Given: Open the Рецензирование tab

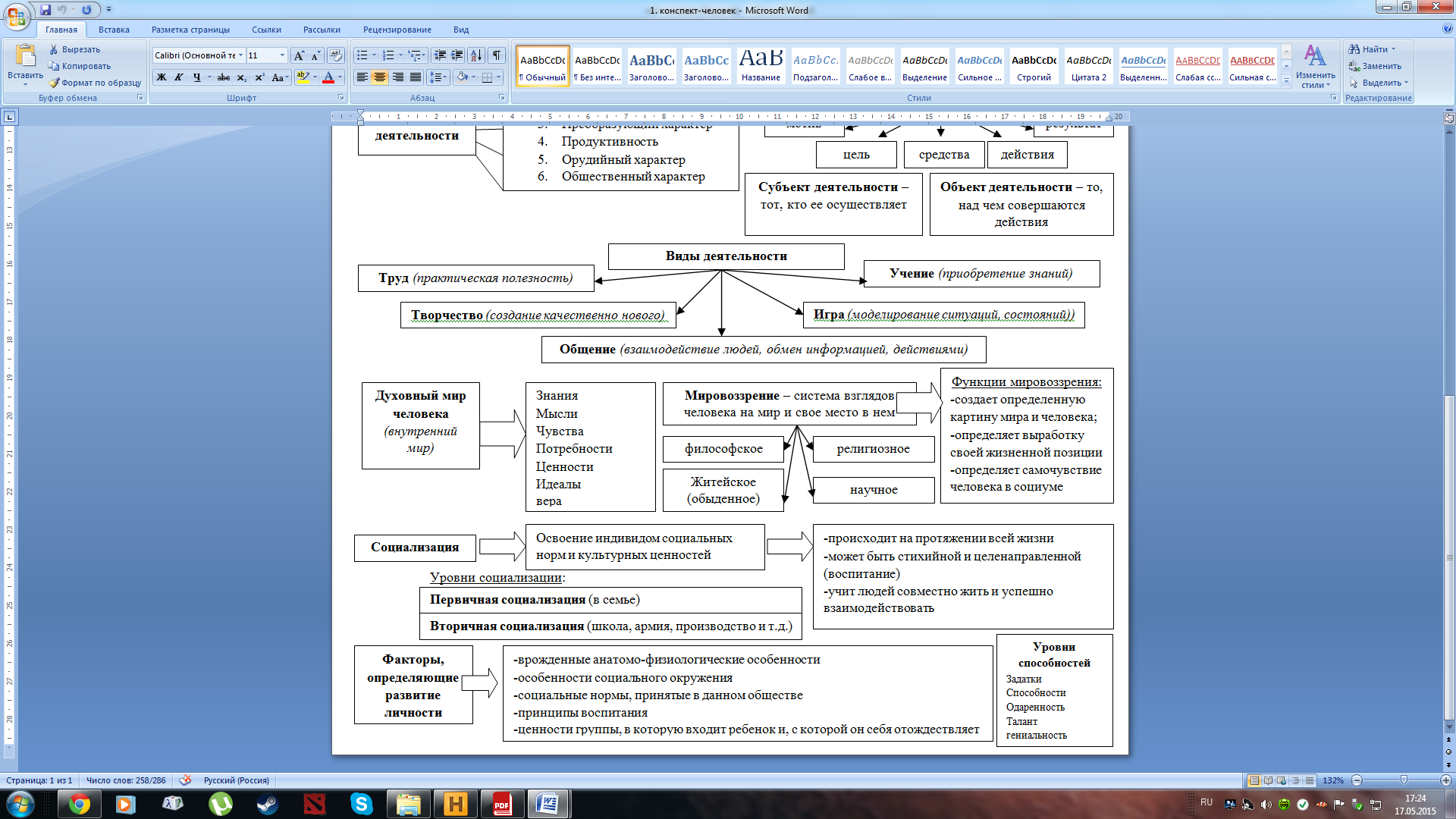Looking at the screenshot, I should tap(397, 30).
